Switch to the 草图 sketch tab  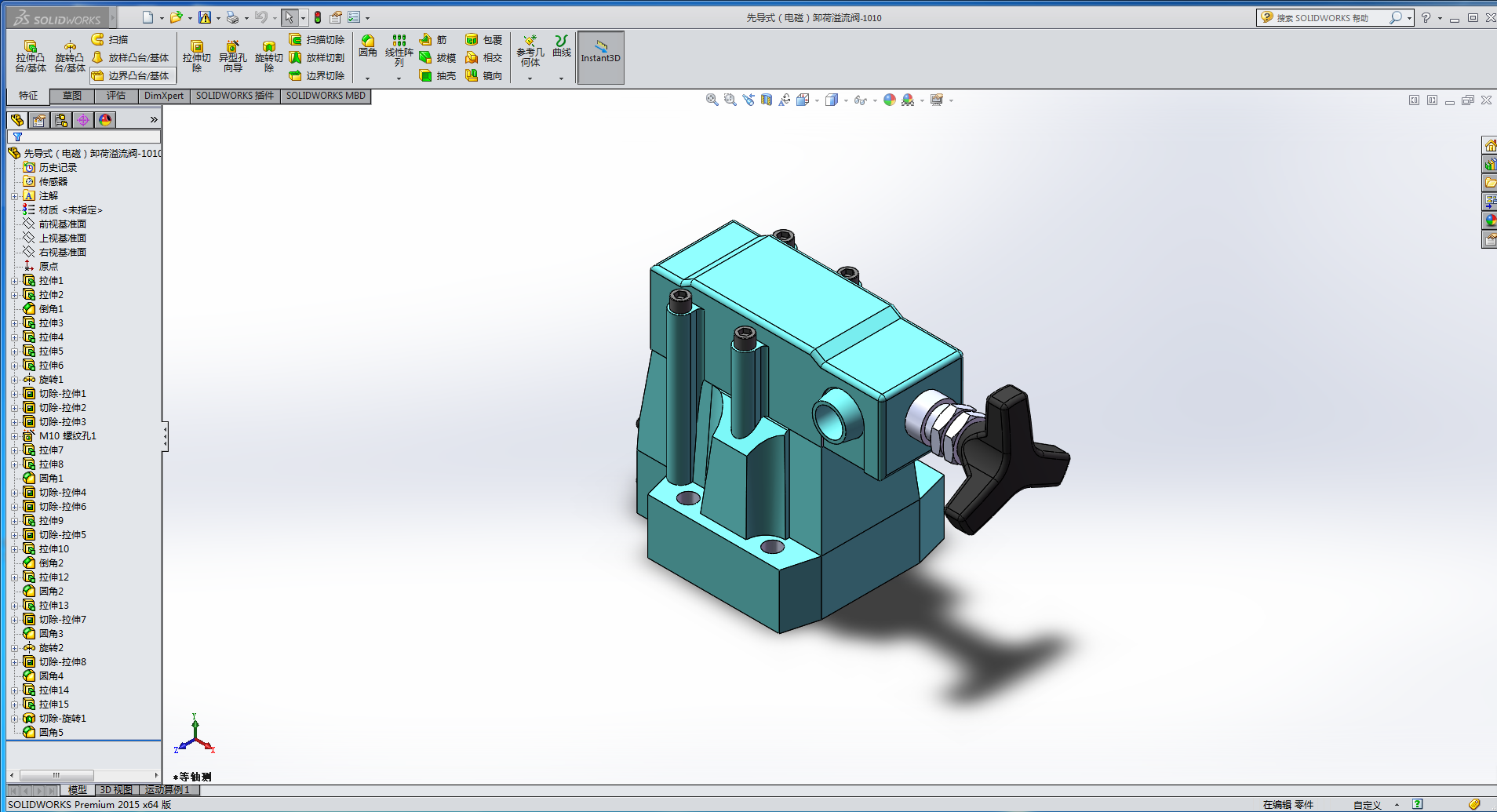point(72,96)
